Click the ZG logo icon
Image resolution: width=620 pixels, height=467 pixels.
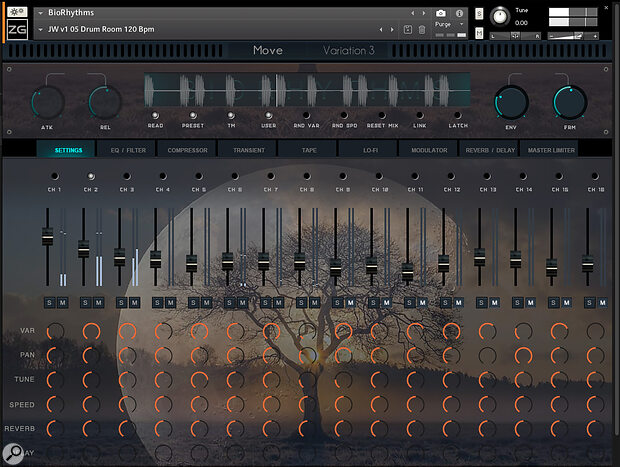point(17,29)
